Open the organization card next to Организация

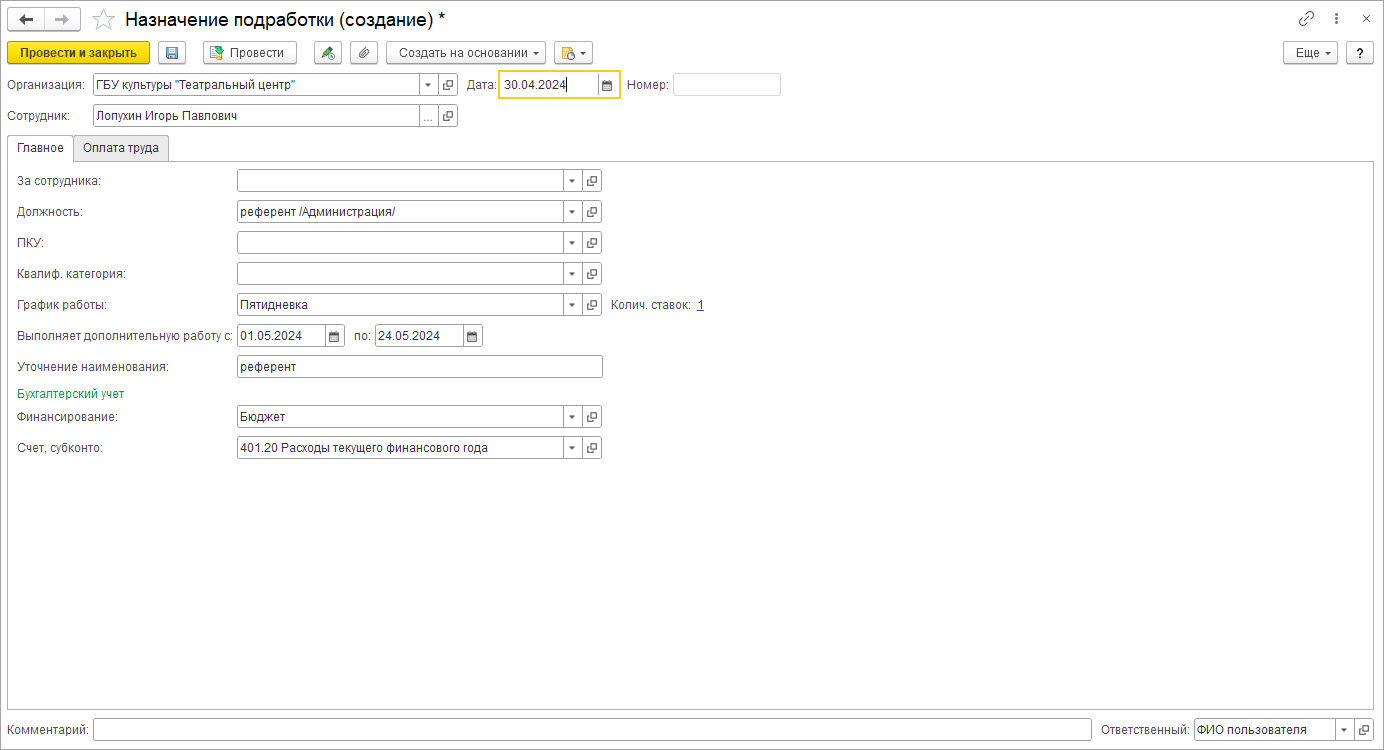(x=448, y=85)
